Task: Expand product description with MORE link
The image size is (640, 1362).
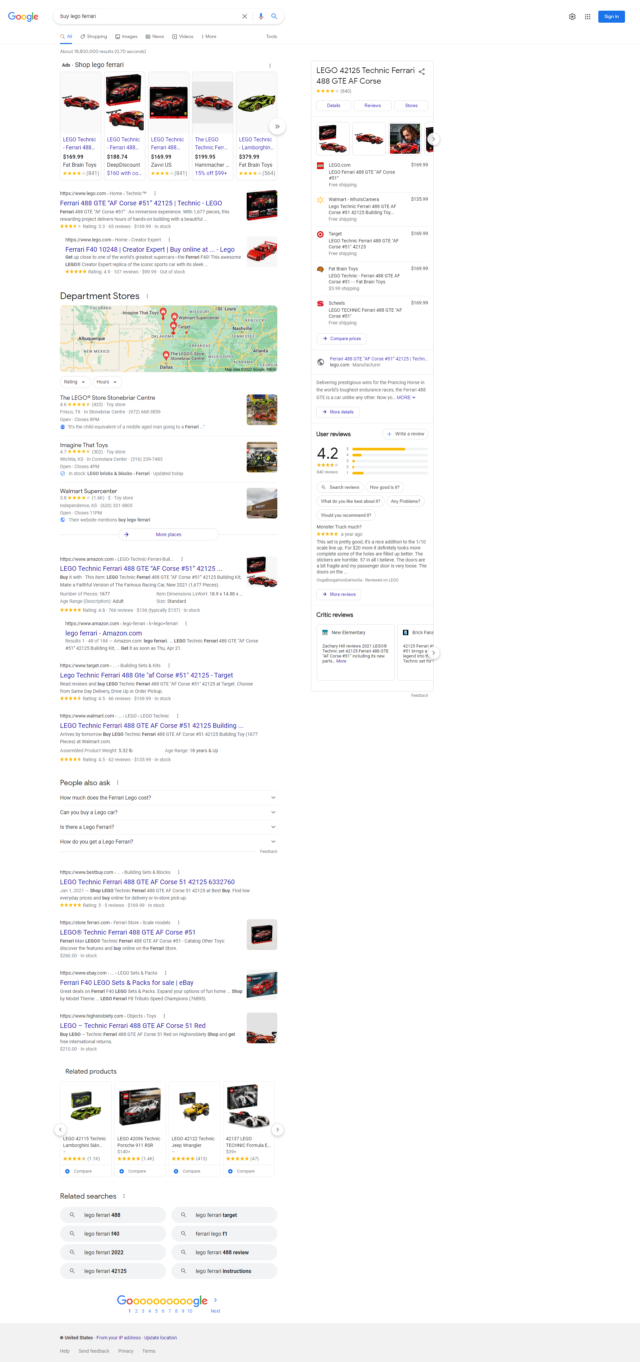Action: coord(406,397)
